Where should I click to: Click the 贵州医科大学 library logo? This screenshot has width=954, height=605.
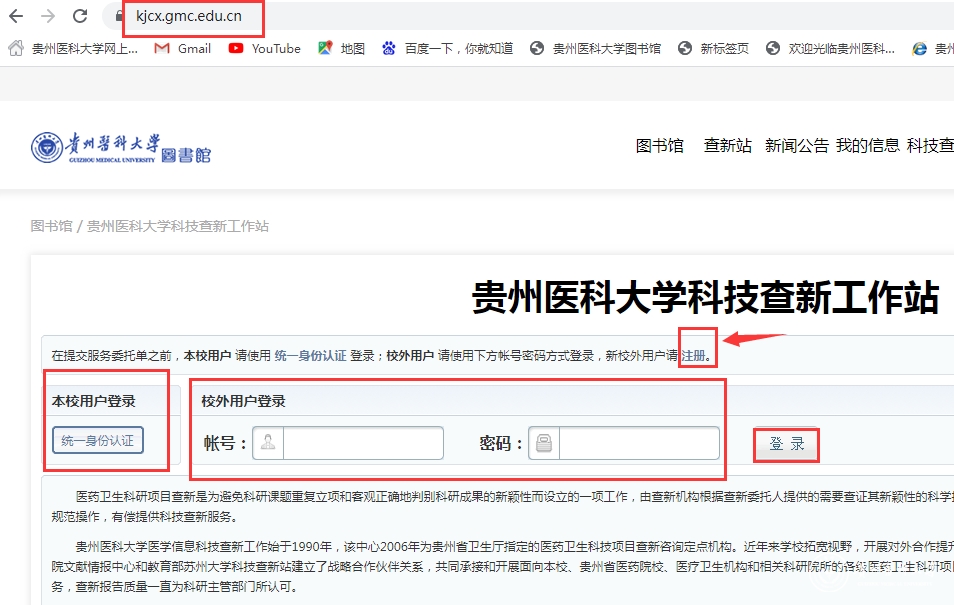point(120,148)
